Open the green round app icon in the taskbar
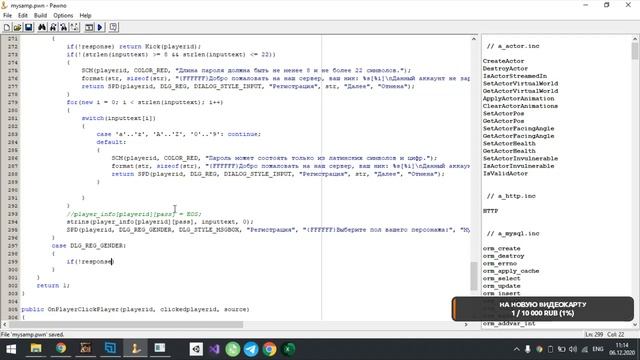The width and height of the screenshot is (640, 360). click(233, 349)
